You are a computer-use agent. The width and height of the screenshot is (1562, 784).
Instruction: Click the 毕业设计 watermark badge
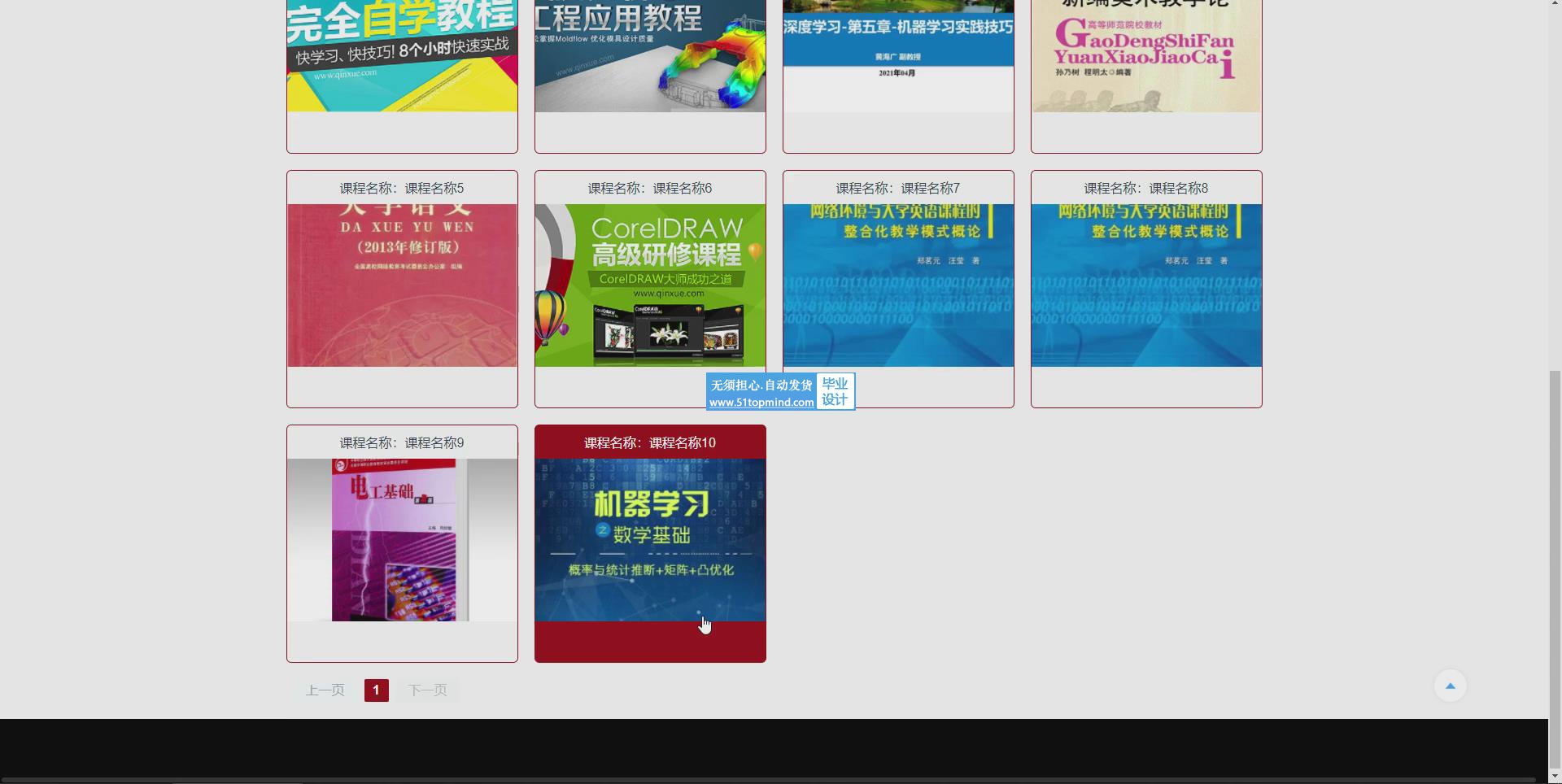[835, 392]
